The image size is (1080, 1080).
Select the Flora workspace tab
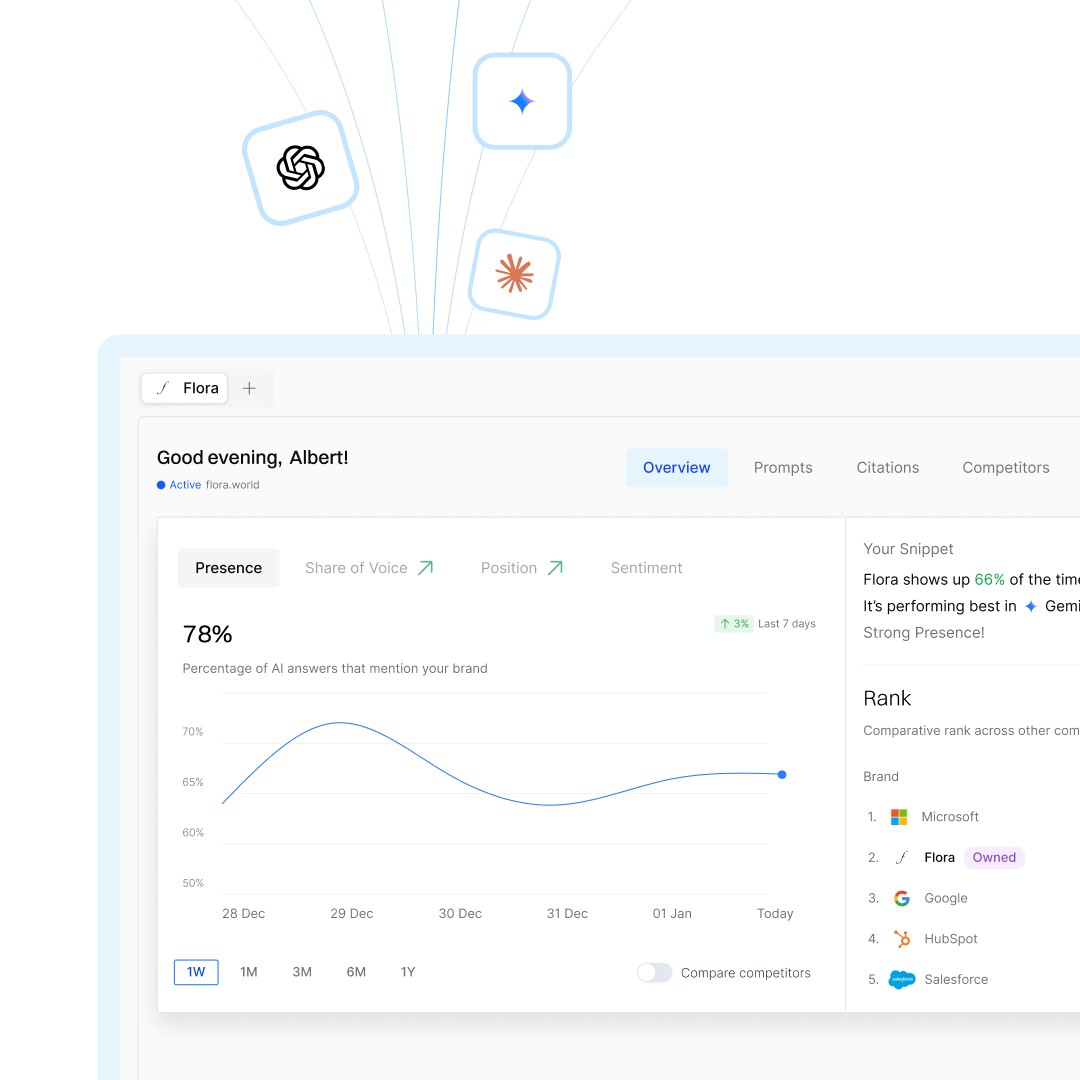(x=185, y=388)
